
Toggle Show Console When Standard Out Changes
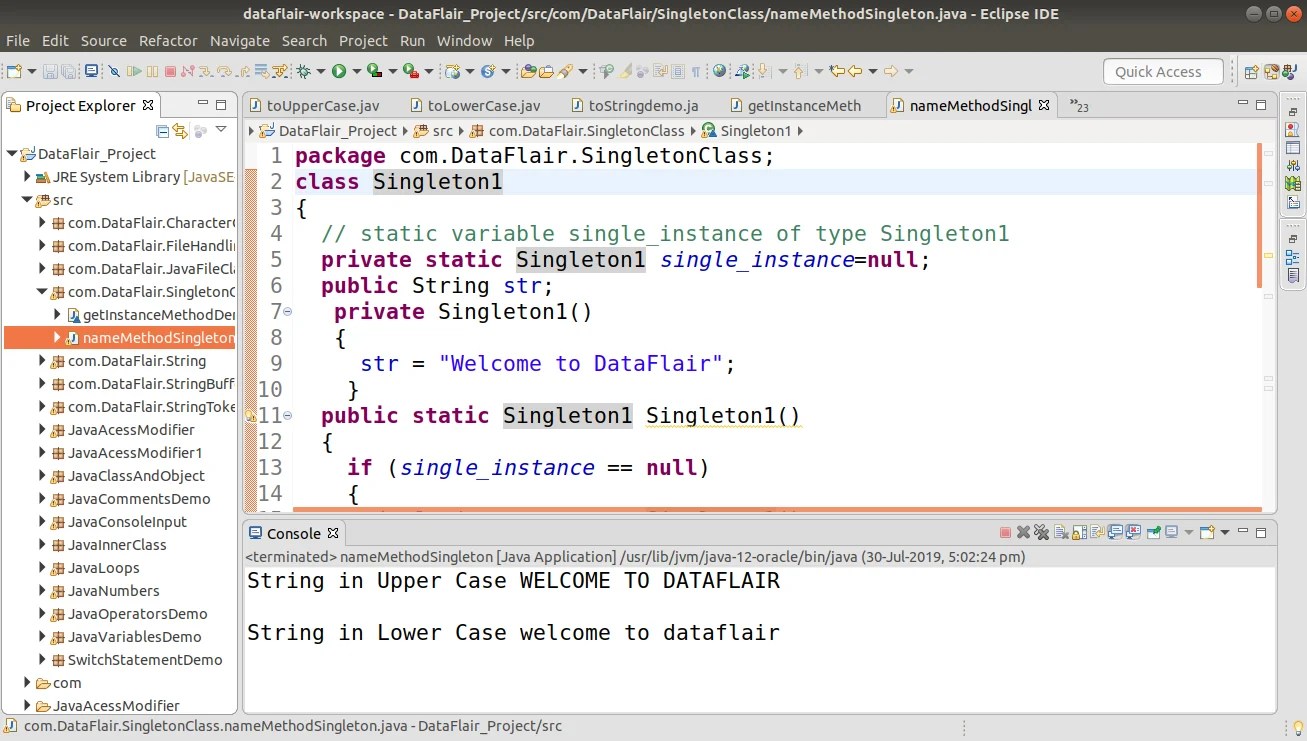click(1115, 533)
